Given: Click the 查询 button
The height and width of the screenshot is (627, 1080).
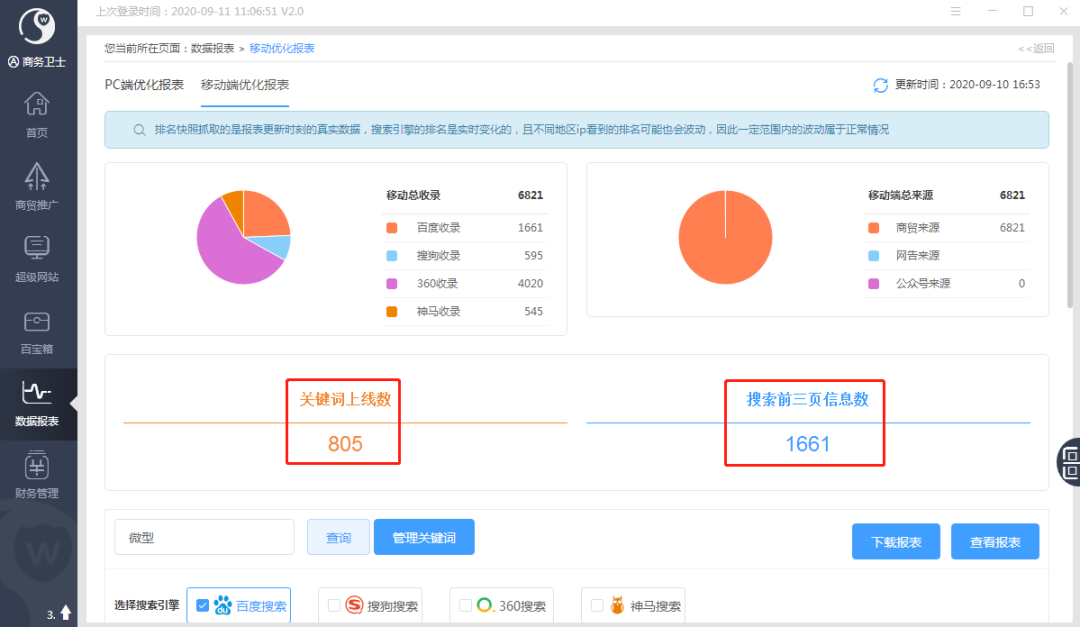Looking at the screenshot, I should 338,537.
